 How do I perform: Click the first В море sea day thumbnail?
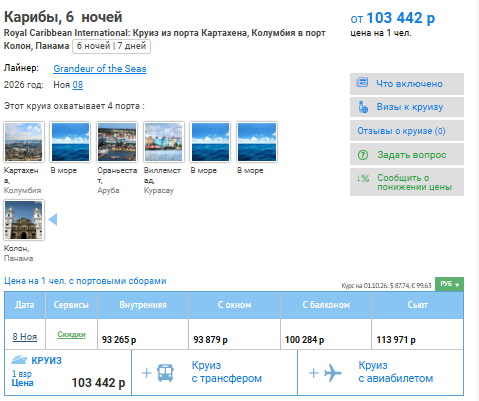(x=70, y=142)
